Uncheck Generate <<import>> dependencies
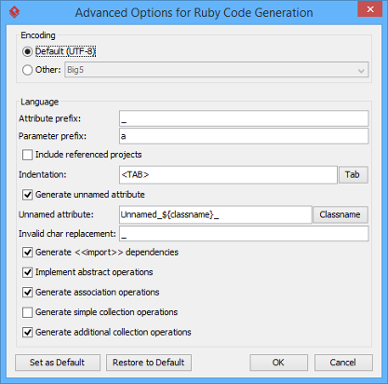Viewport: 388px width, 384px height. 27,252
